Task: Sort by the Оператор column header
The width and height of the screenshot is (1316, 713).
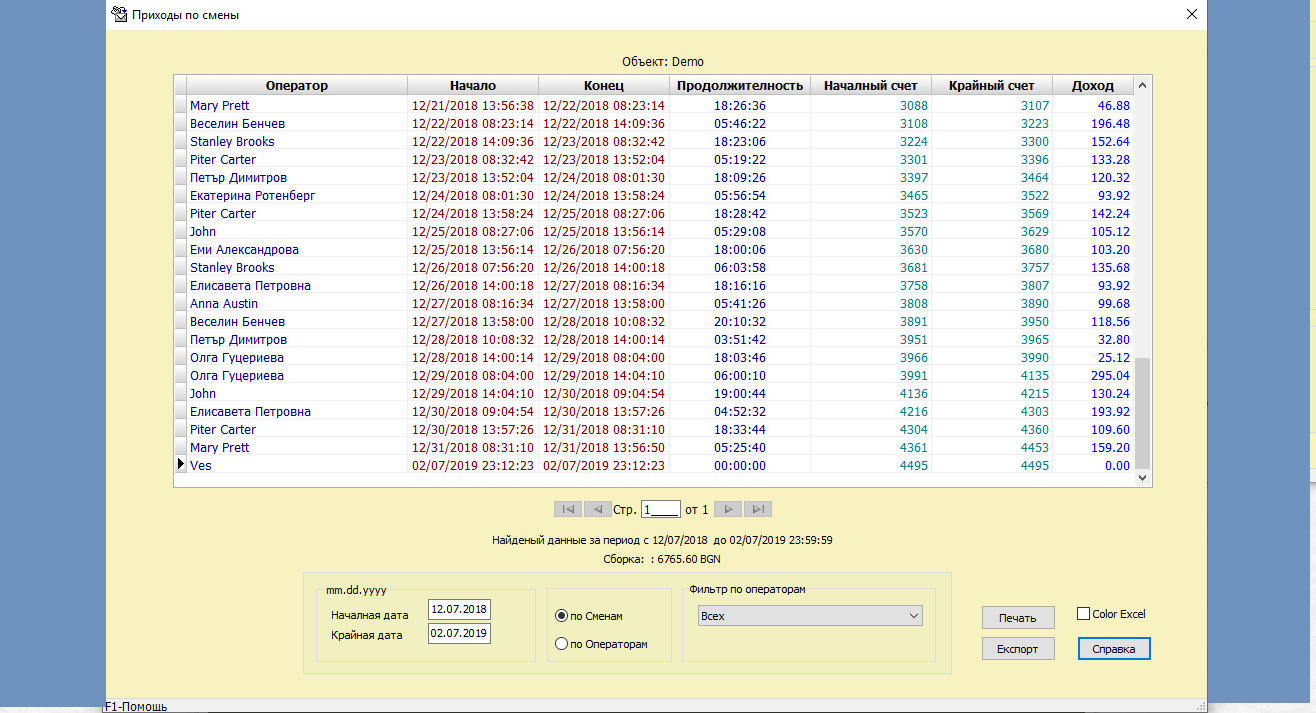Action: 297,86
